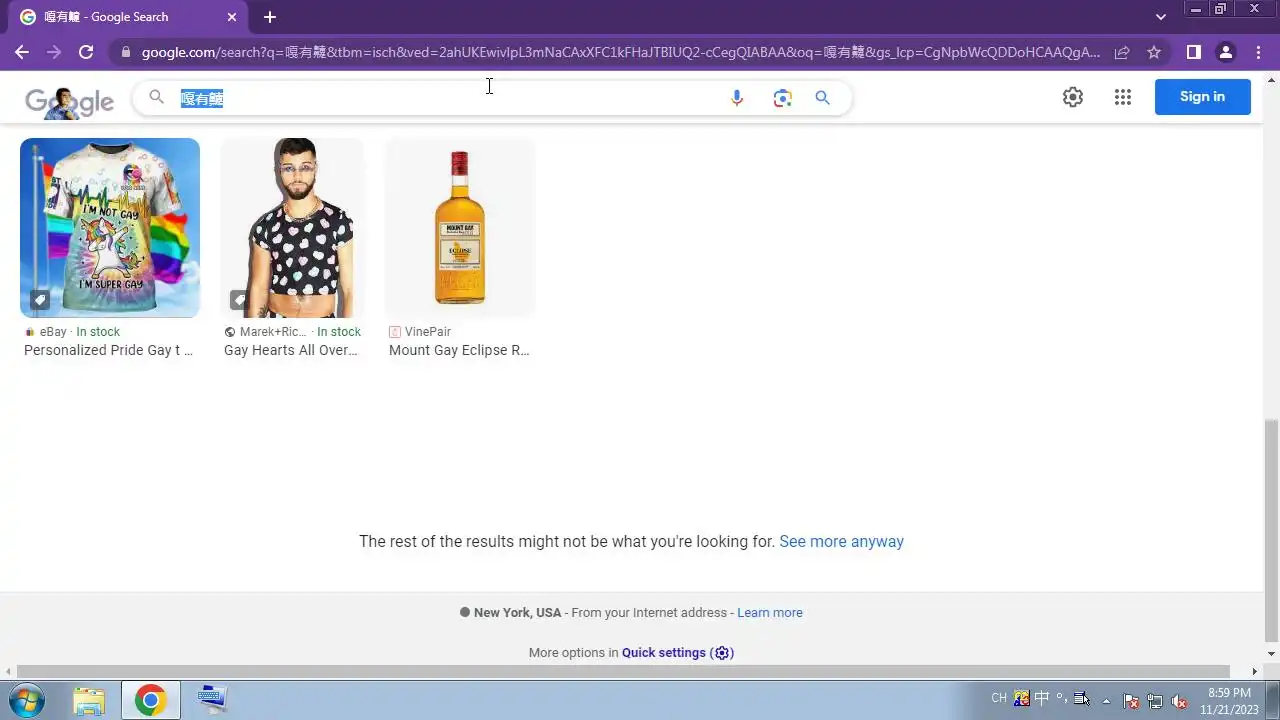The width and height of the screenshot is (1280, 720).
Task: Open Google quick settings gear
Action: coord(1073,97)
